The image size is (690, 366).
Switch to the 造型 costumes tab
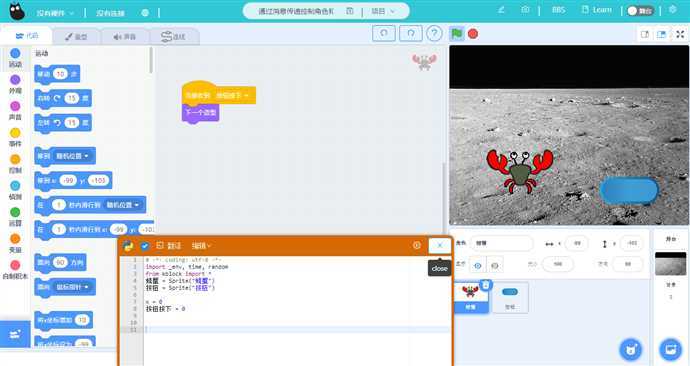point(77,37)
